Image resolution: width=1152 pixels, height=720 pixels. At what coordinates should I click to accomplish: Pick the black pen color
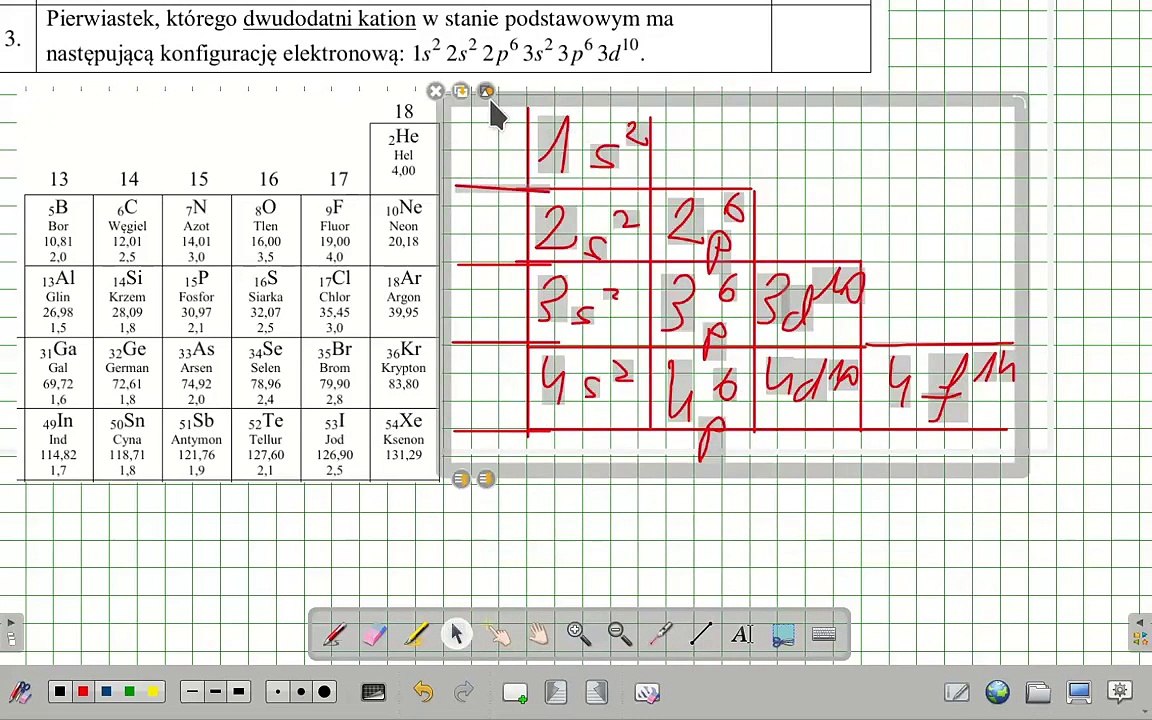[60, 692]
